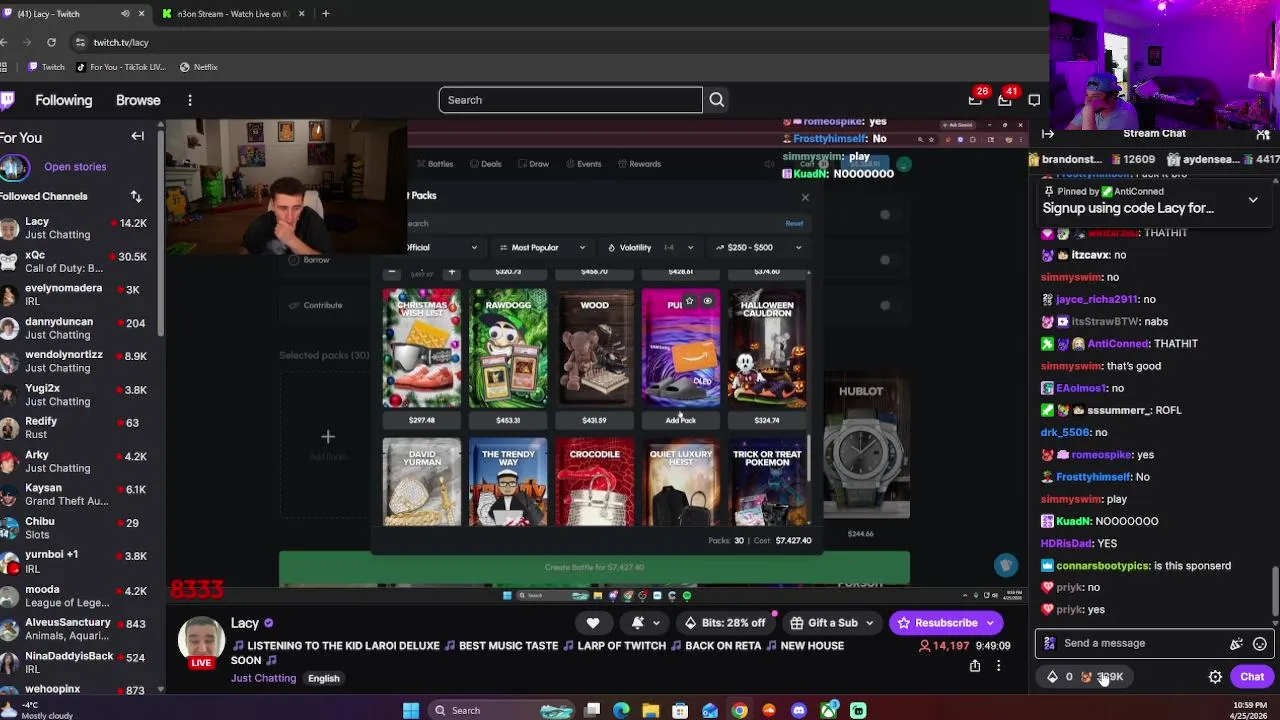Screen dimensions: 1280x720
Task: Select the Rawdogg pack thumbnail
Action: (508, 349)
